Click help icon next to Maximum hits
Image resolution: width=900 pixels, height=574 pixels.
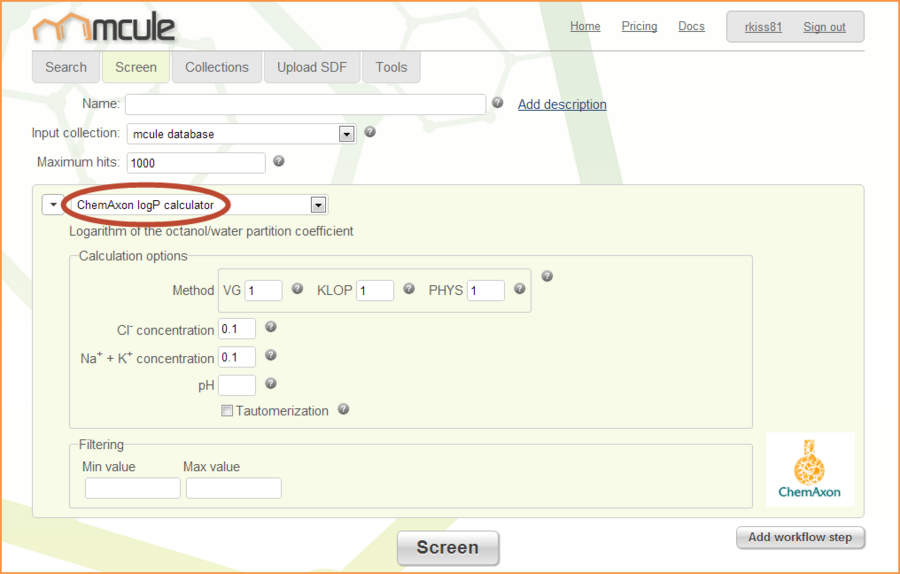point(279,161)
